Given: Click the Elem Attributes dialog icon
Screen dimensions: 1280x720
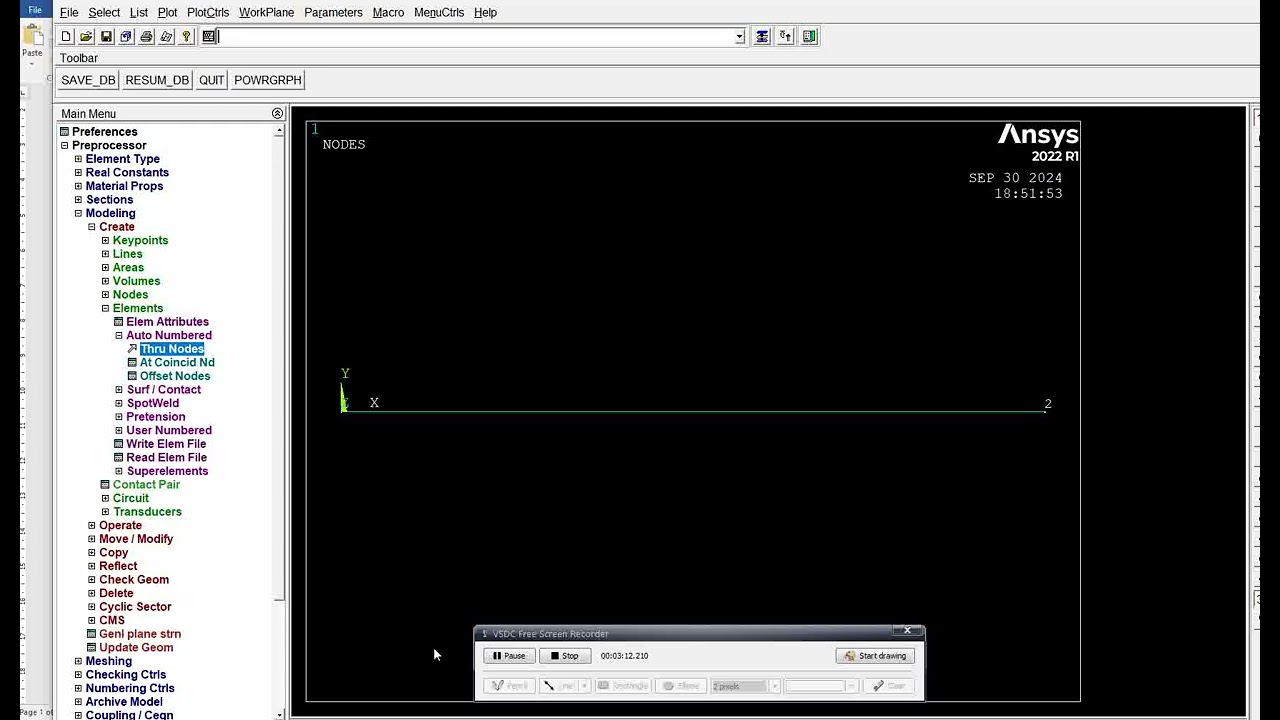Looking at the screenshot, I should (x=119, y=322).
